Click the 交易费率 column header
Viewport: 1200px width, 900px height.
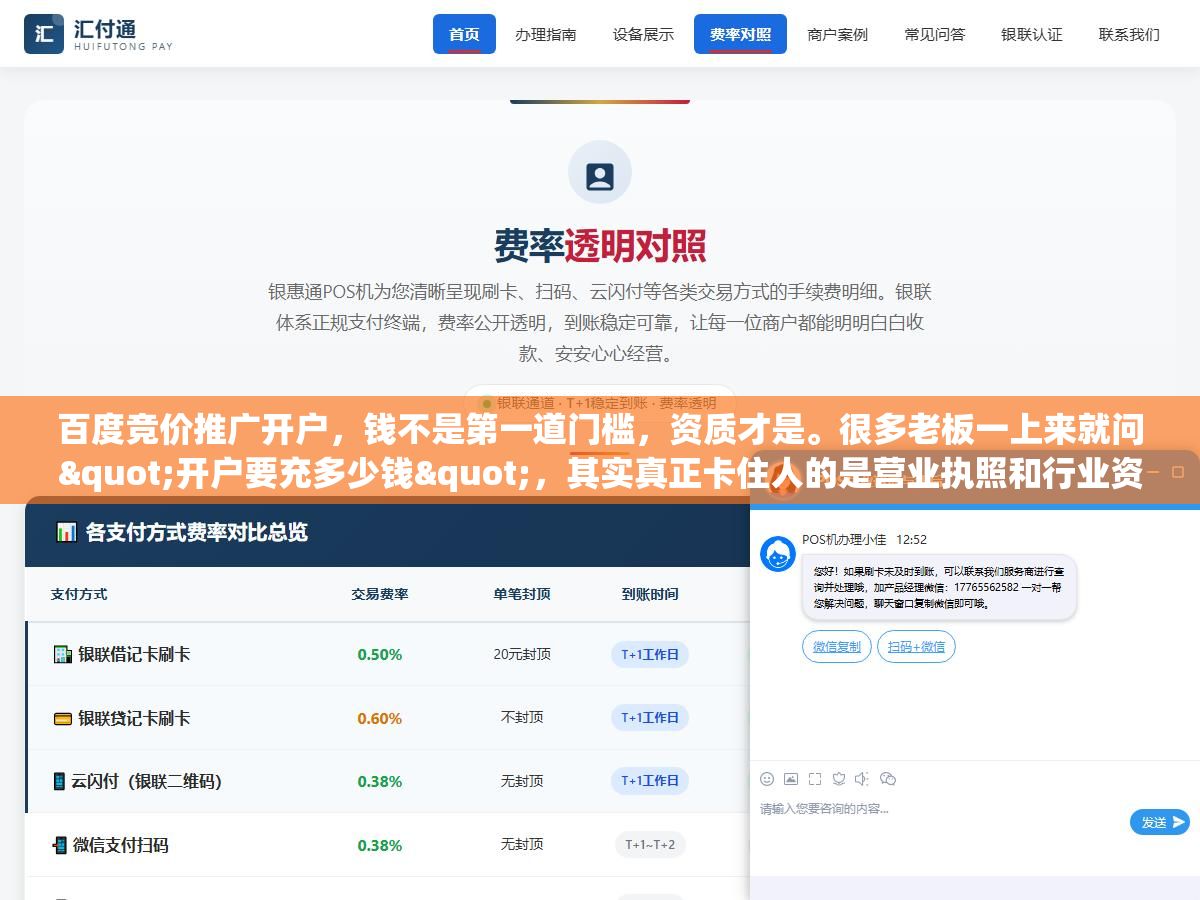[380, 594]
